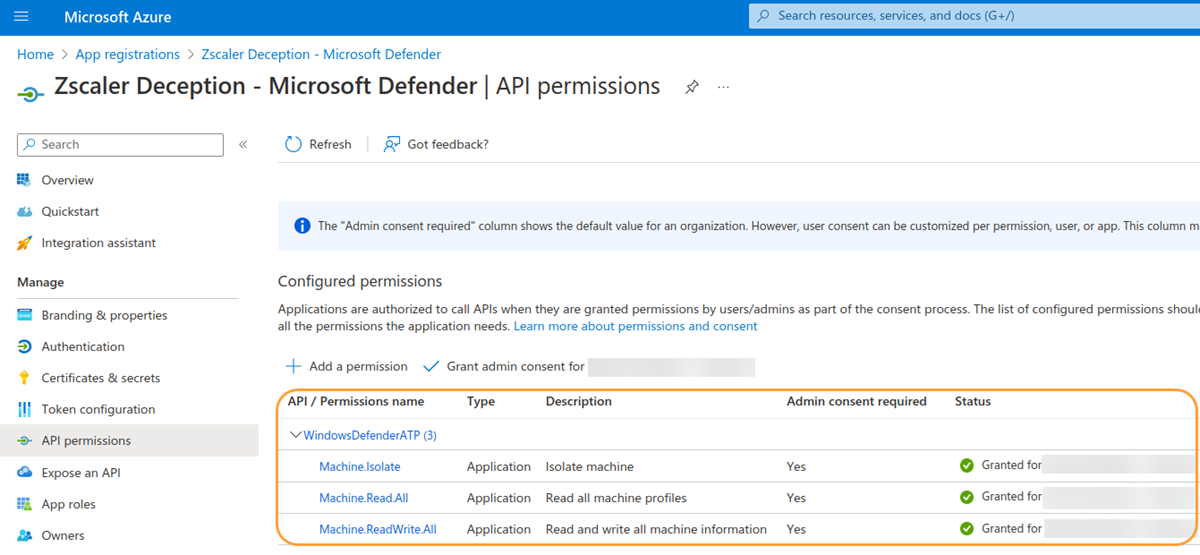Click the Home breadcrumb link

(35, 54)
